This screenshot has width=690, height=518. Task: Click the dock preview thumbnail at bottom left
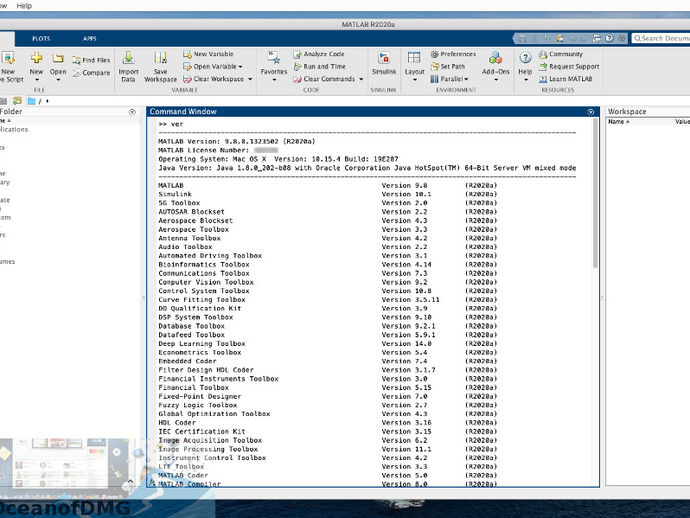pos(61,463)
